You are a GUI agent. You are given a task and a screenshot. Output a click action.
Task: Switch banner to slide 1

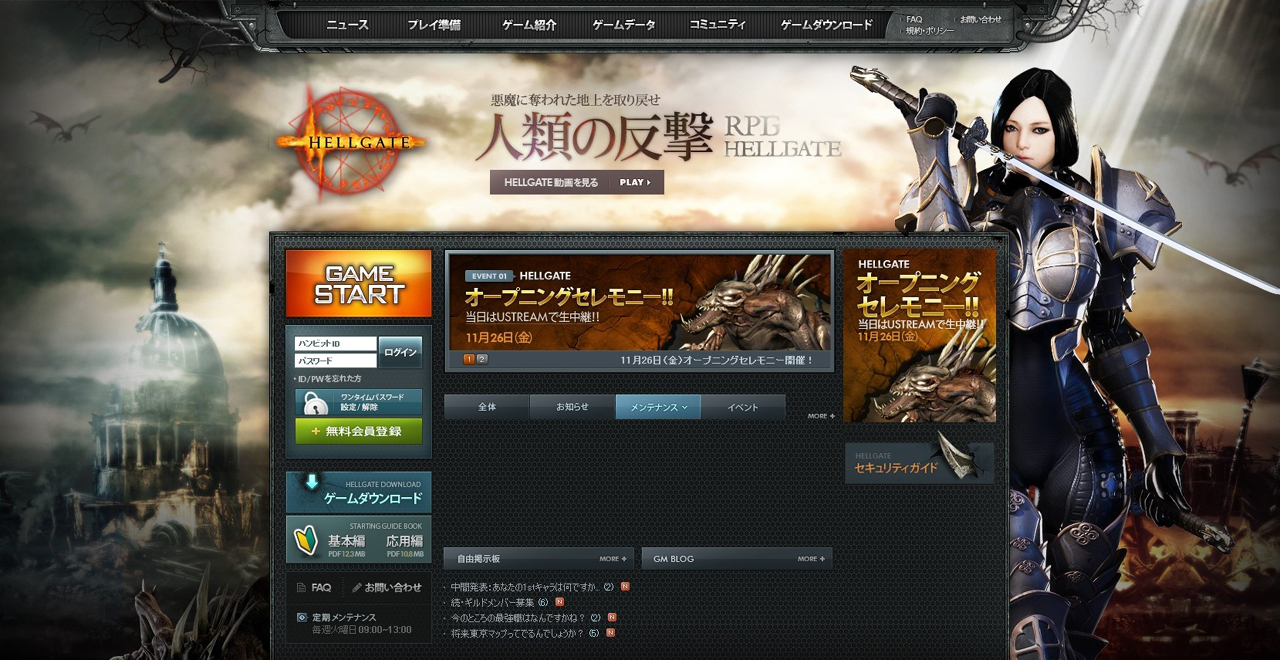(x=468, y=359)
